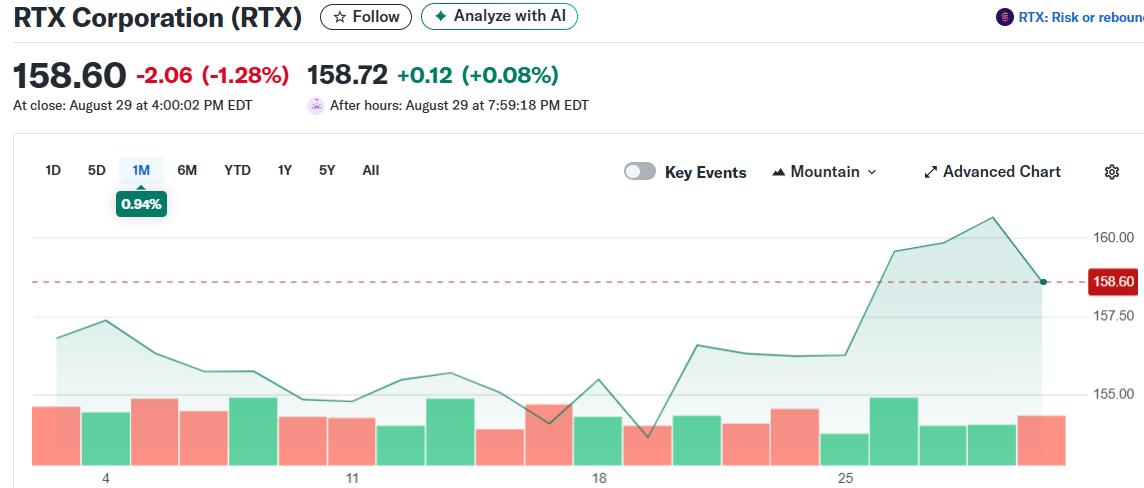Click the 160.00 axis label
Screen dimensions: 1144x488
(1113, 237)
